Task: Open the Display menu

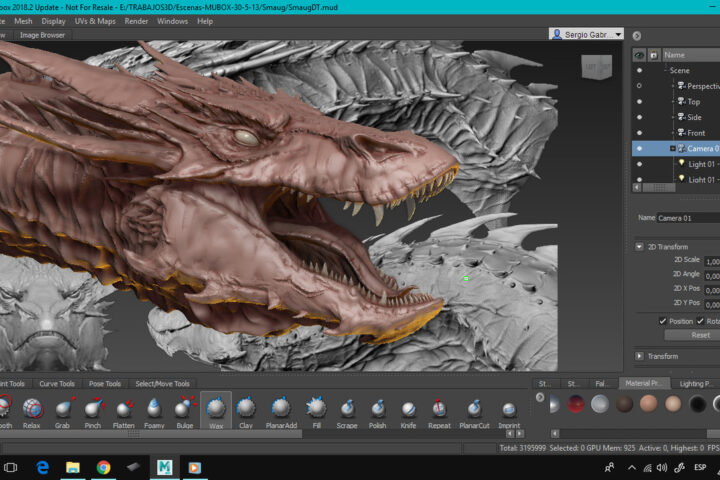Action: pos(53,21)
